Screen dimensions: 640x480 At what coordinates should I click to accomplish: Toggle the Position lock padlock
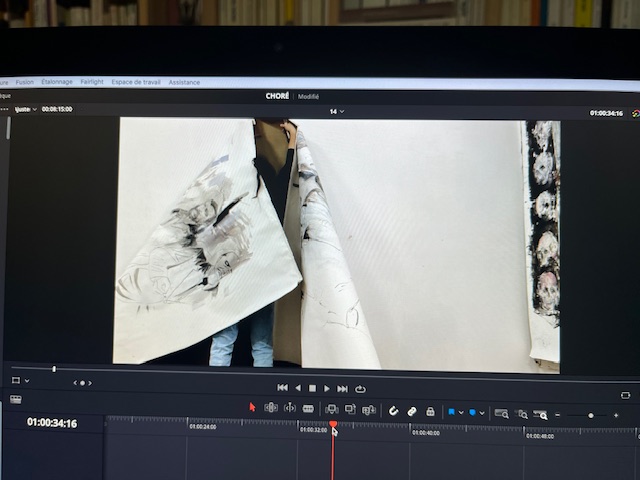(430, 411)
